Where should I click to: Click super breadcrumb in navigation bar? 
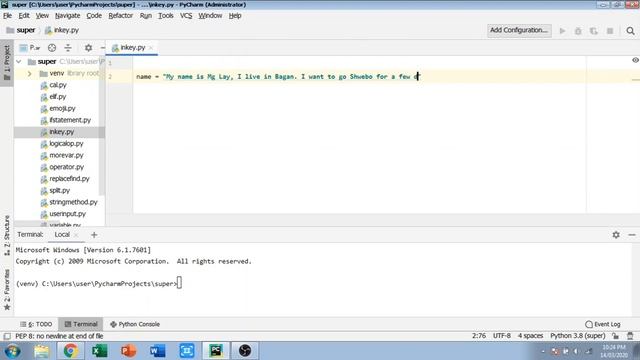(21, 30)
